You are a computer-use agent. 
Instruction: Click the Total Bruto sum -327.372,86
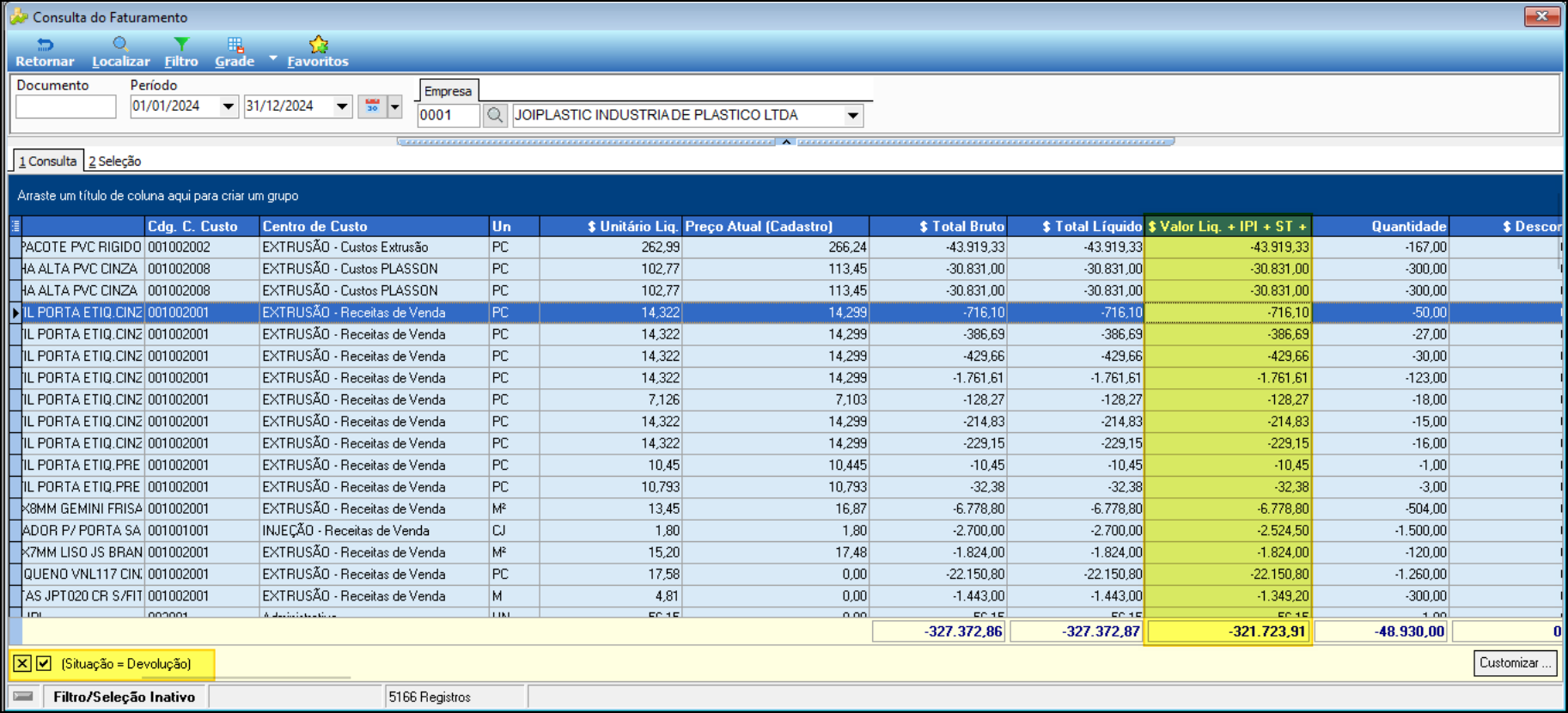[x=939, y=631]
